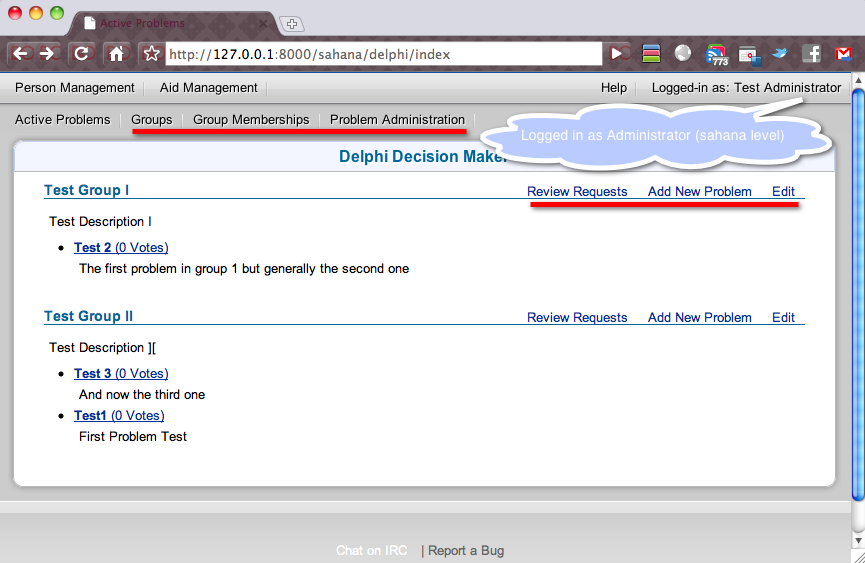Click the browser forward arrow button
Viewport: 865px width, 563px height.
point(46,54)
